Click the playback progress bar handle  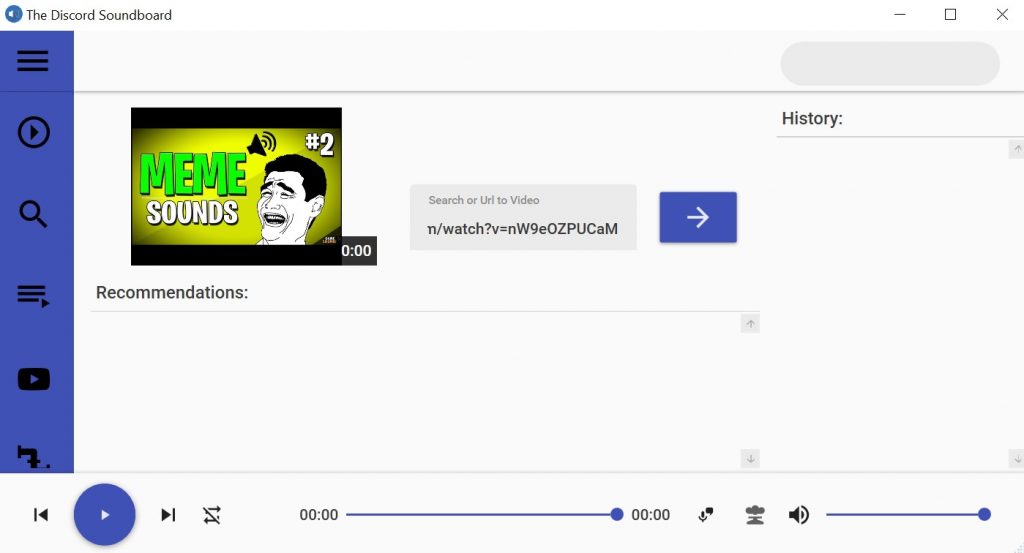tap(616, 514)
